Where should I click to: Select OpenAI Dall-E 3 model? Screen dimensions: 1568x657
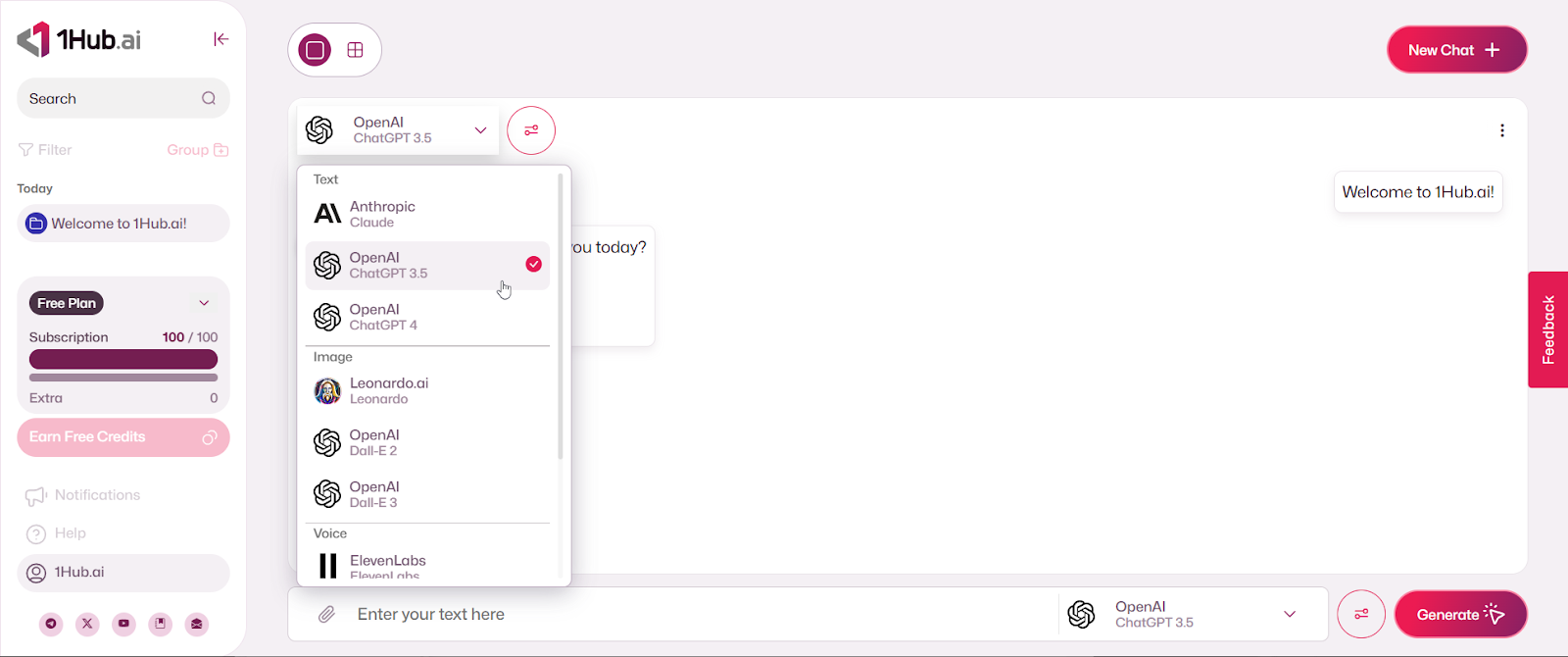point(427,494)
